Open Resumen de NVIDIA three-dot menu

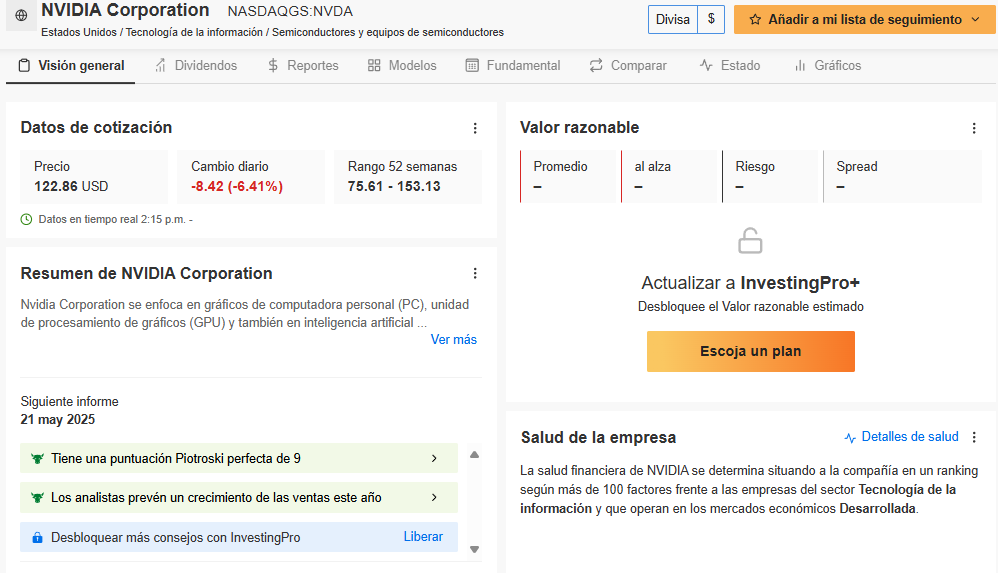(x=475, y=273)
